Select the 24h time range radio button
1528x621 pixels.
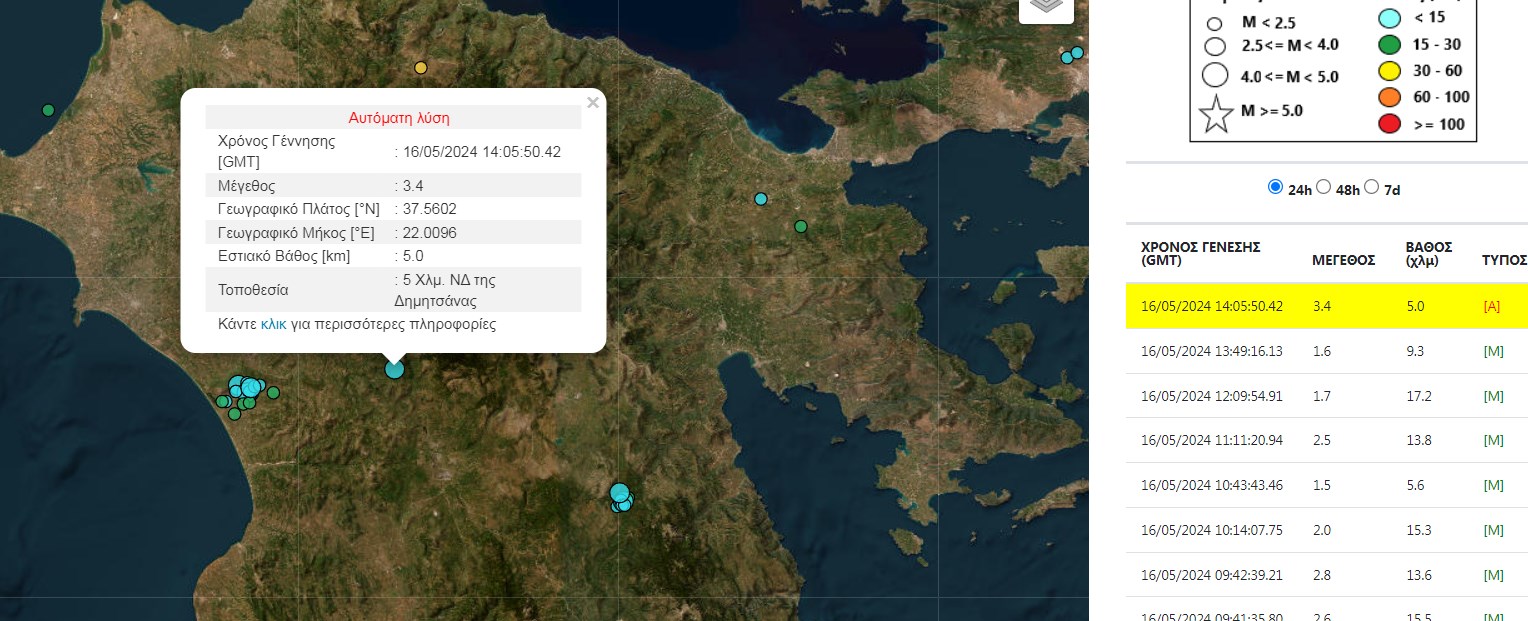tap(1274, 187)
